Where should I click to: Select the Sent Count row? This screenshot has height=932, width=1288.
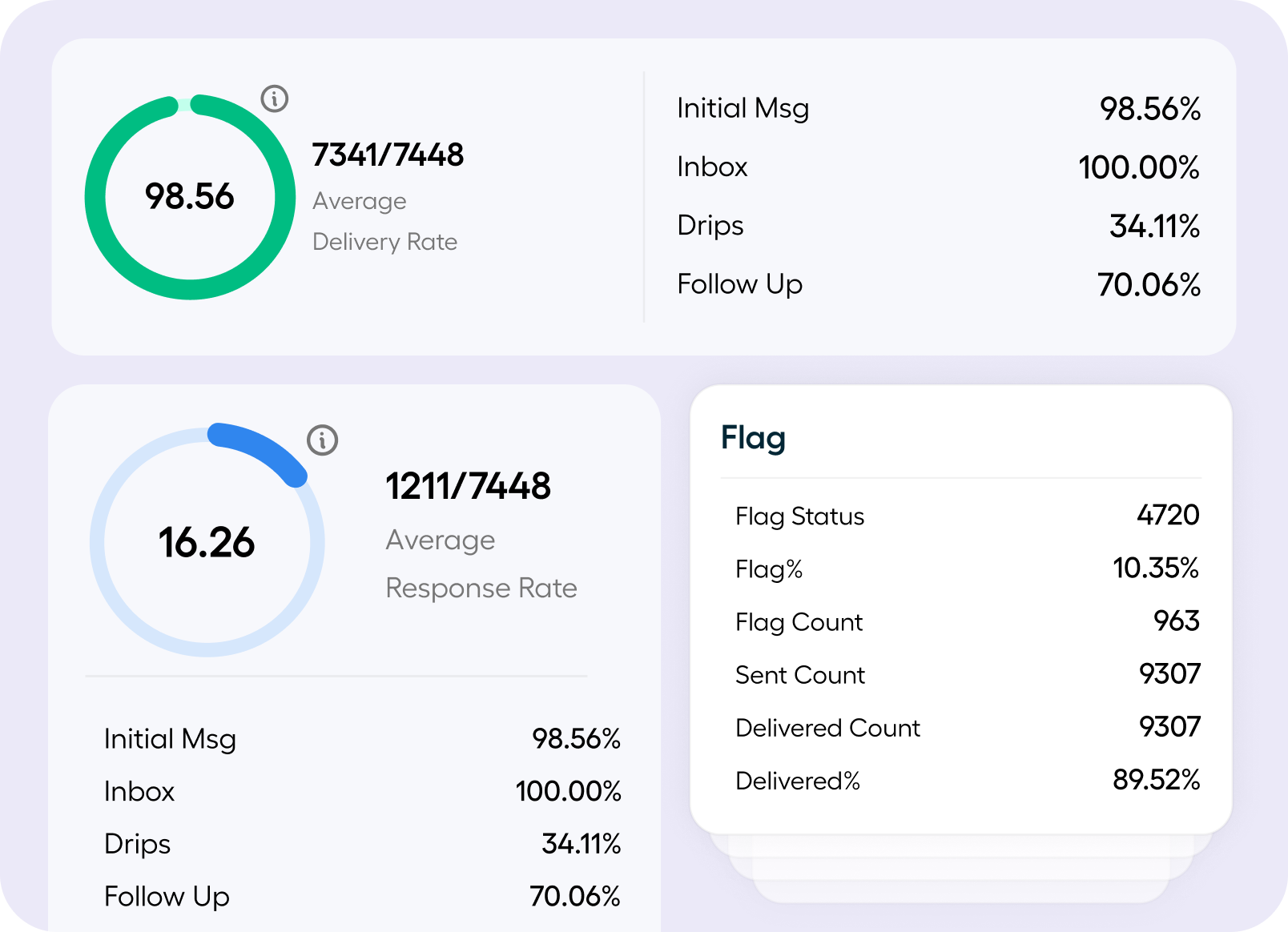coord(967,674)
